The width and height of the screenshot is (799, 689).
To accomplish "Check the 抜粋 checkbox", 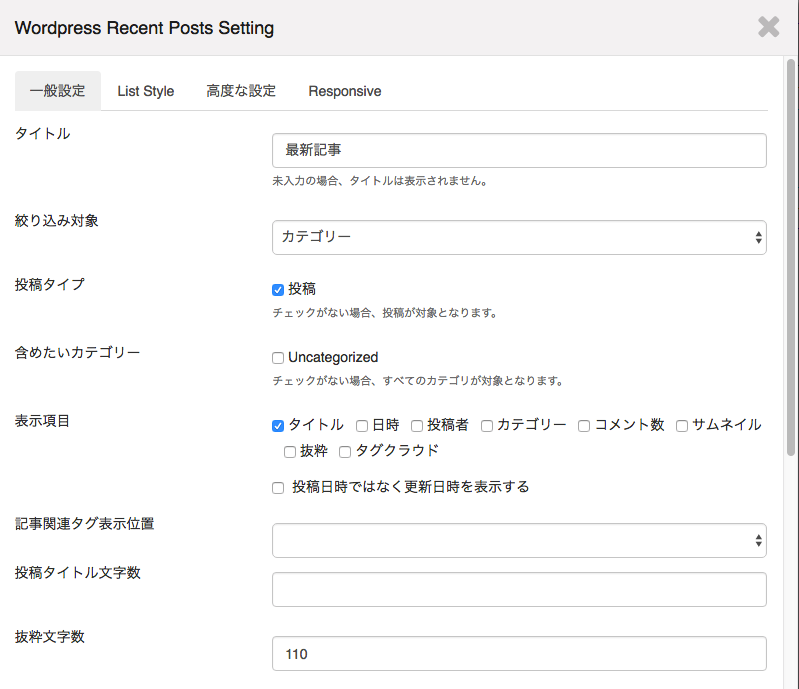I will click(x=290, y=452).
